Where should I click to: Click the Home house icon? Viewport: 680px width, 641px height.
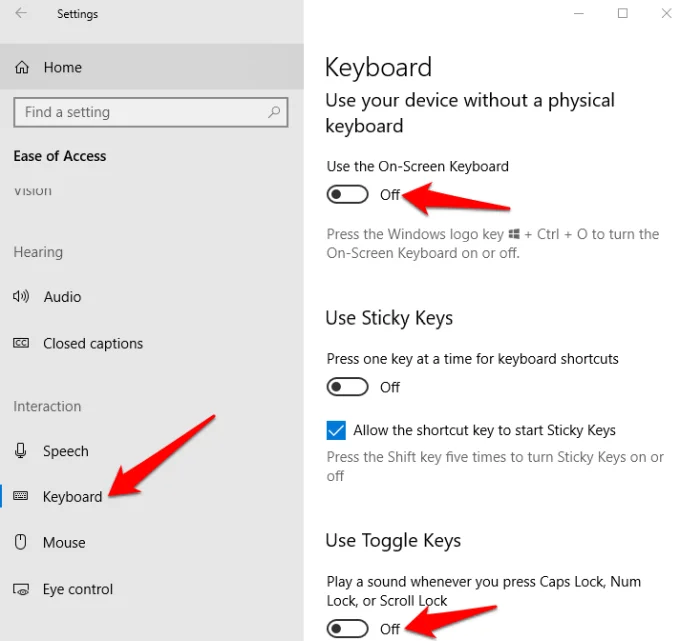pos(22,68)
